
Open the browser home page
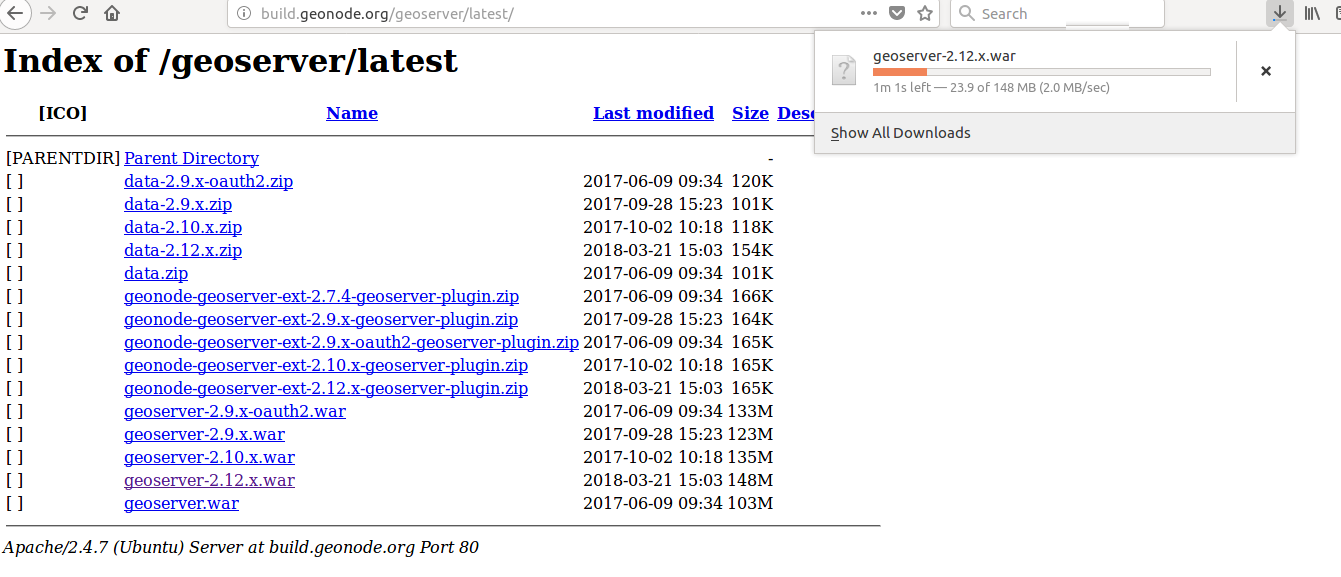coord(112,13)
